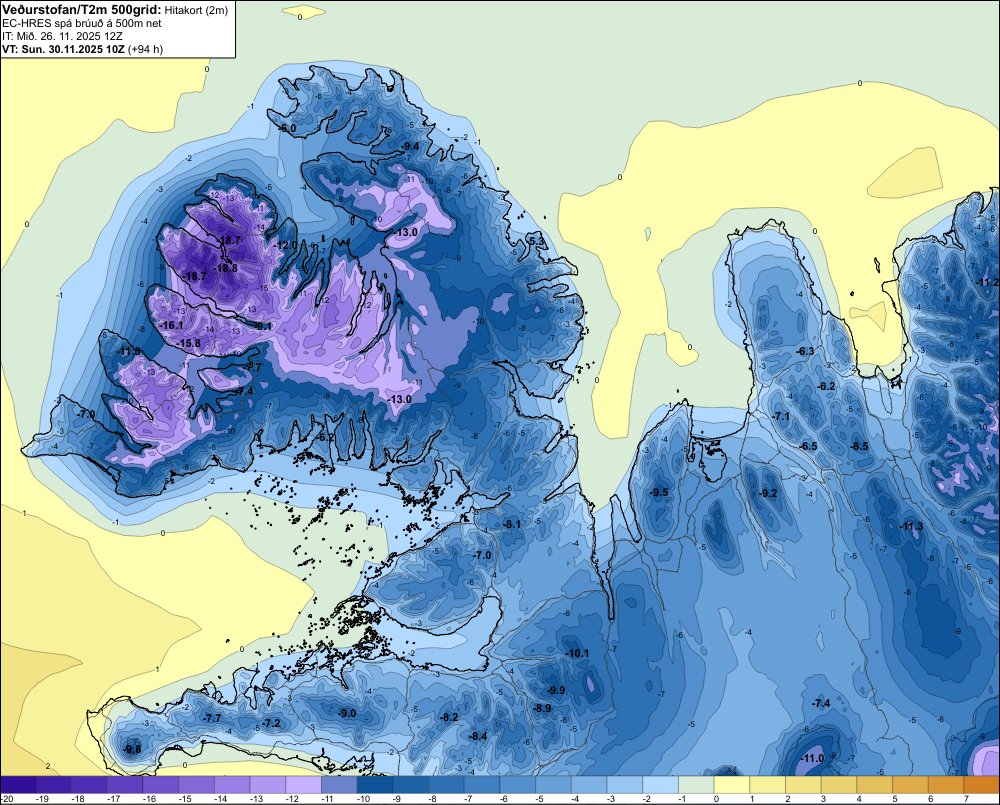Select the -8.1 temperature value
The height and width of the screenshot is (805, 1000).
[511, 524]
